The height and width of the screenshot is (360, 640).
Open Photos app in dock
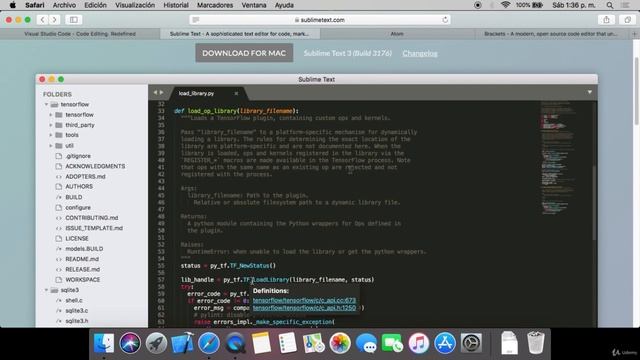point(340,343)
